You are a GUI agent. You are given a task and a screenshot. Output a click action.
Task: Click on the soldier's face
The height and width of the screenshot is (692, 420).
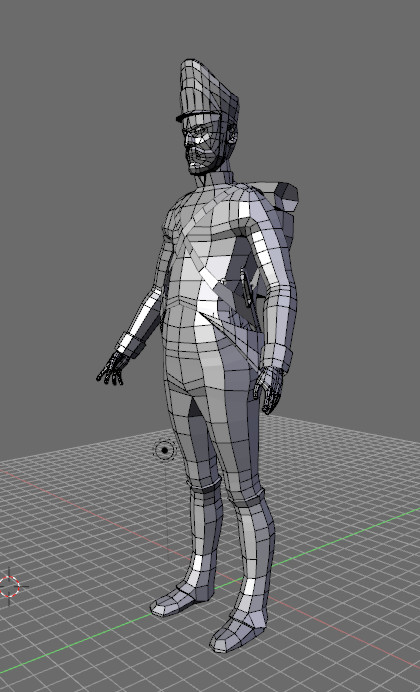(x=202, y=146)
